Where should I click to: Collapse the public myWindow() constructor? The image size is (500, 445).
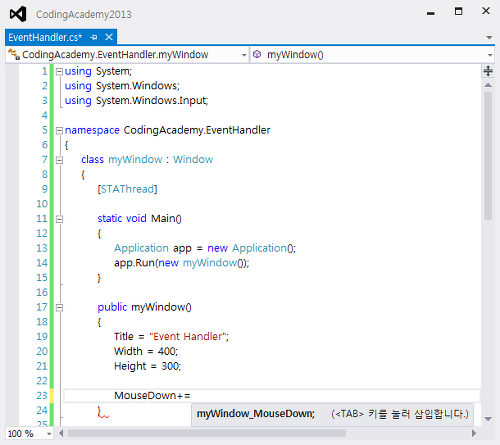point(59,308)
